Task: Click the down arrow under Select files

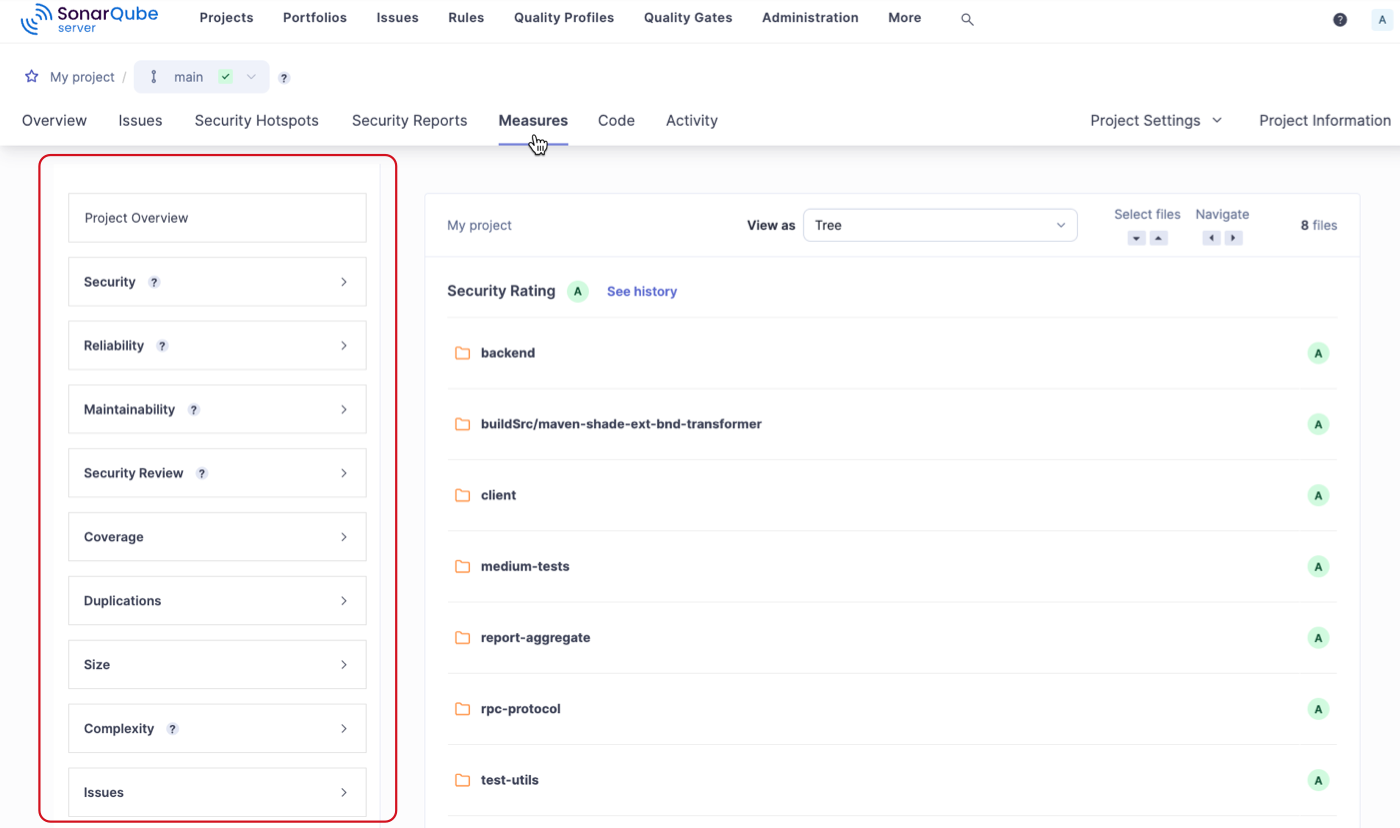Action: pyautogui.click(x=1136, y=238)
